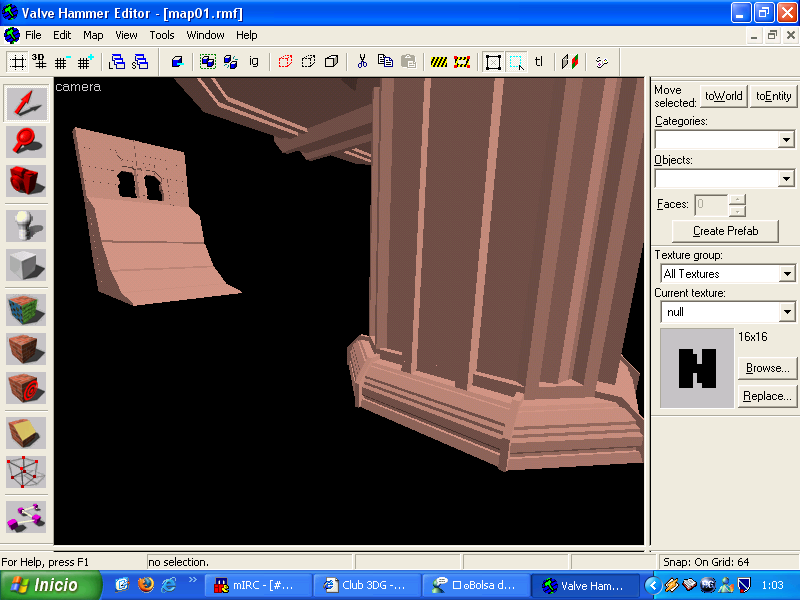Toggle cordon bounds striped icon

(439, 62)
